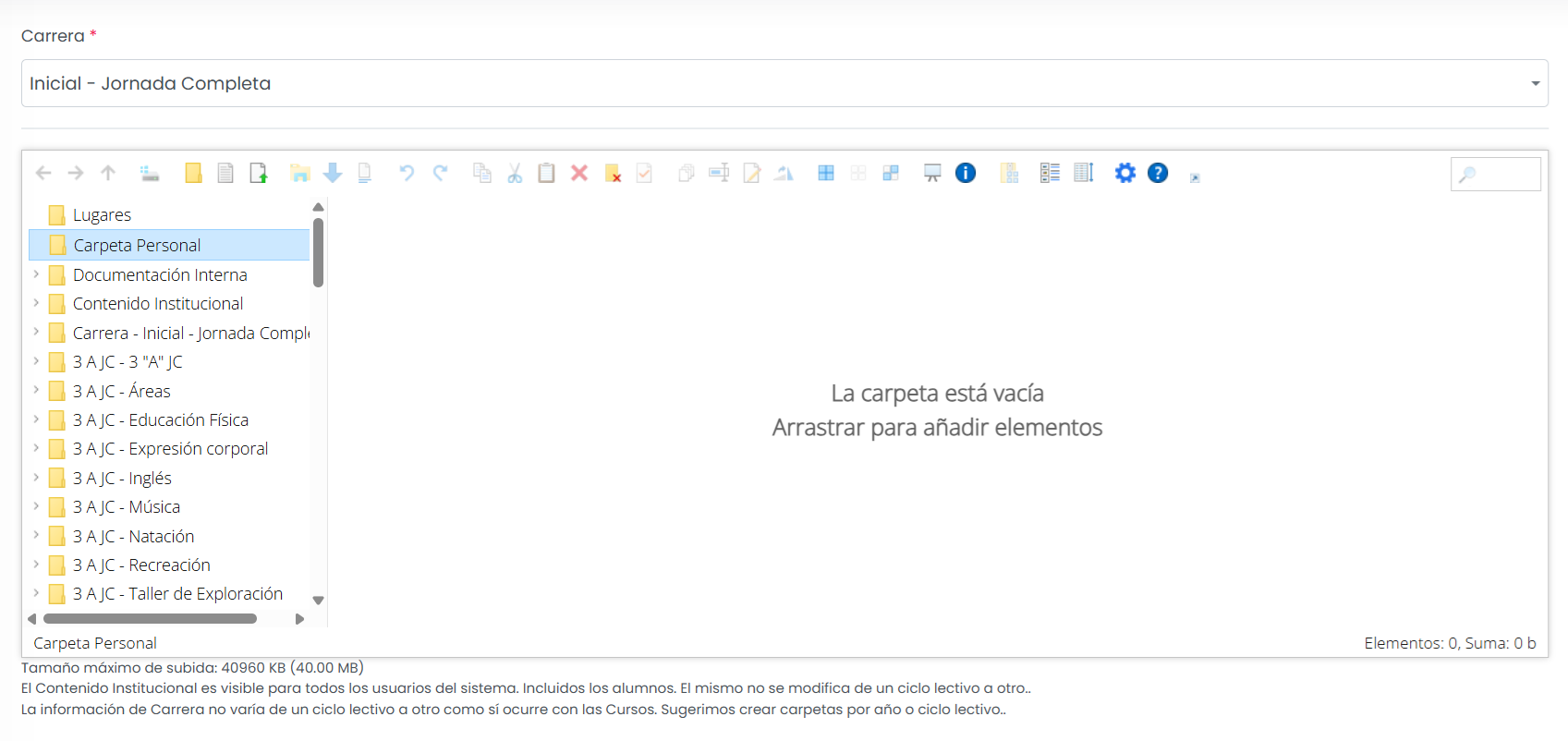
Task: Go up to the parent folder
Action: coord(108,173)
